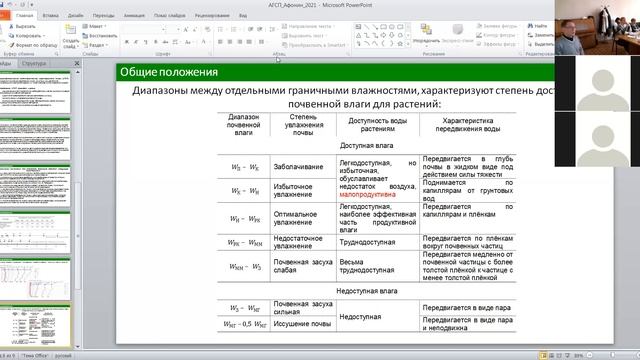Toggle strikethrough text formatting
Image resolution: width=640 pixels, height=360 pixels.
click(165, 42)
